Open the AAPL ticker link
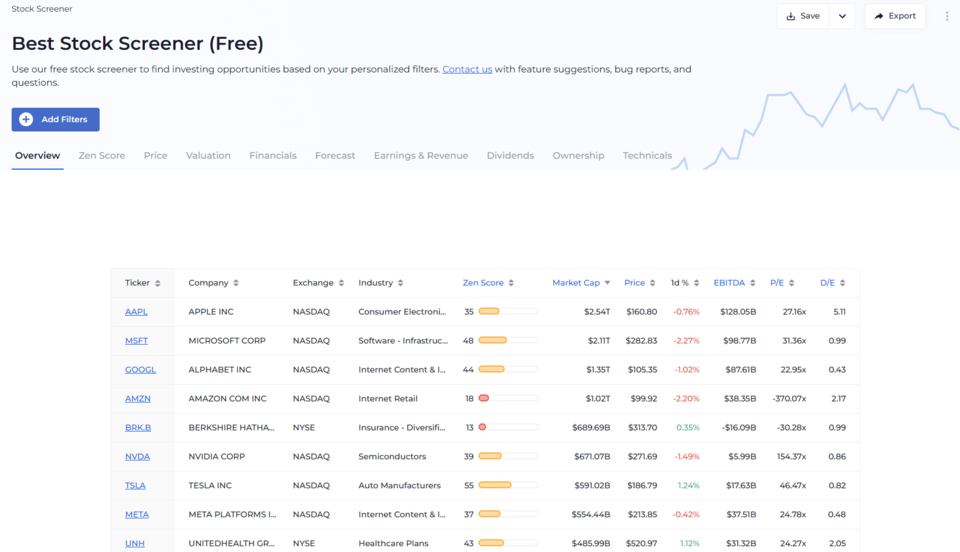This screenshot has width=960, height=552. (136, 311)
